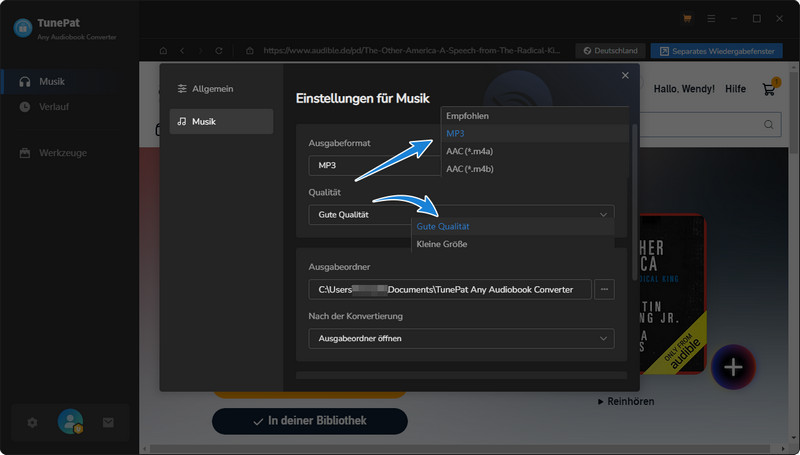Navigate forward with the right arrow
This screenshot has height=455, width=800.
tap(200, 50)
